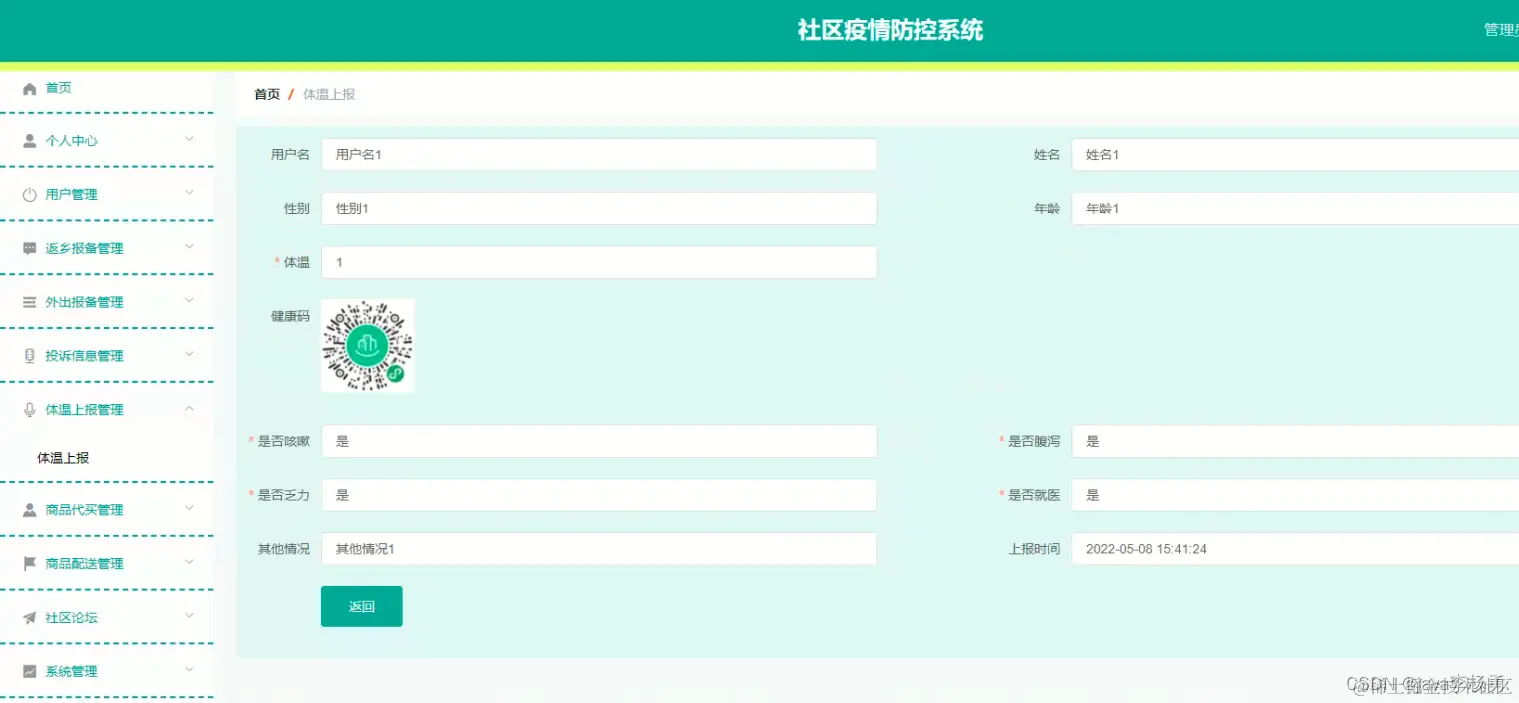Expand the 商品代买管理 chevron
Viewport: 1519px width, 703px height.
pos(189,509)
